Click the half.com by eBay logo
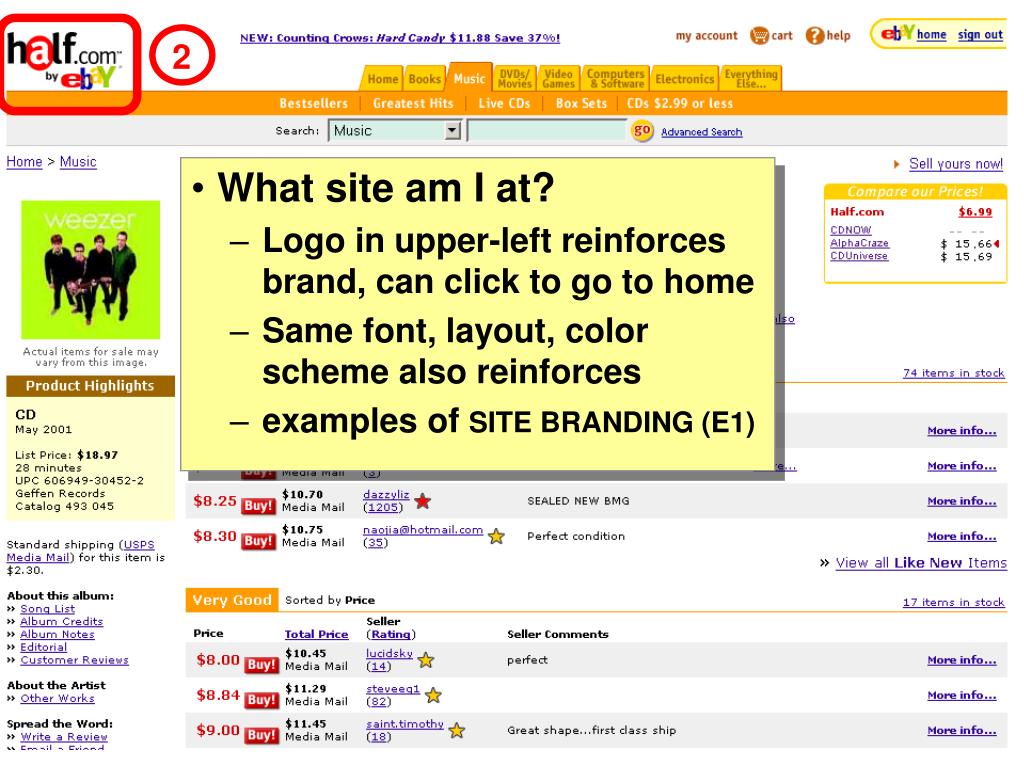1024x768 pixels. click(x=64, y=59)
